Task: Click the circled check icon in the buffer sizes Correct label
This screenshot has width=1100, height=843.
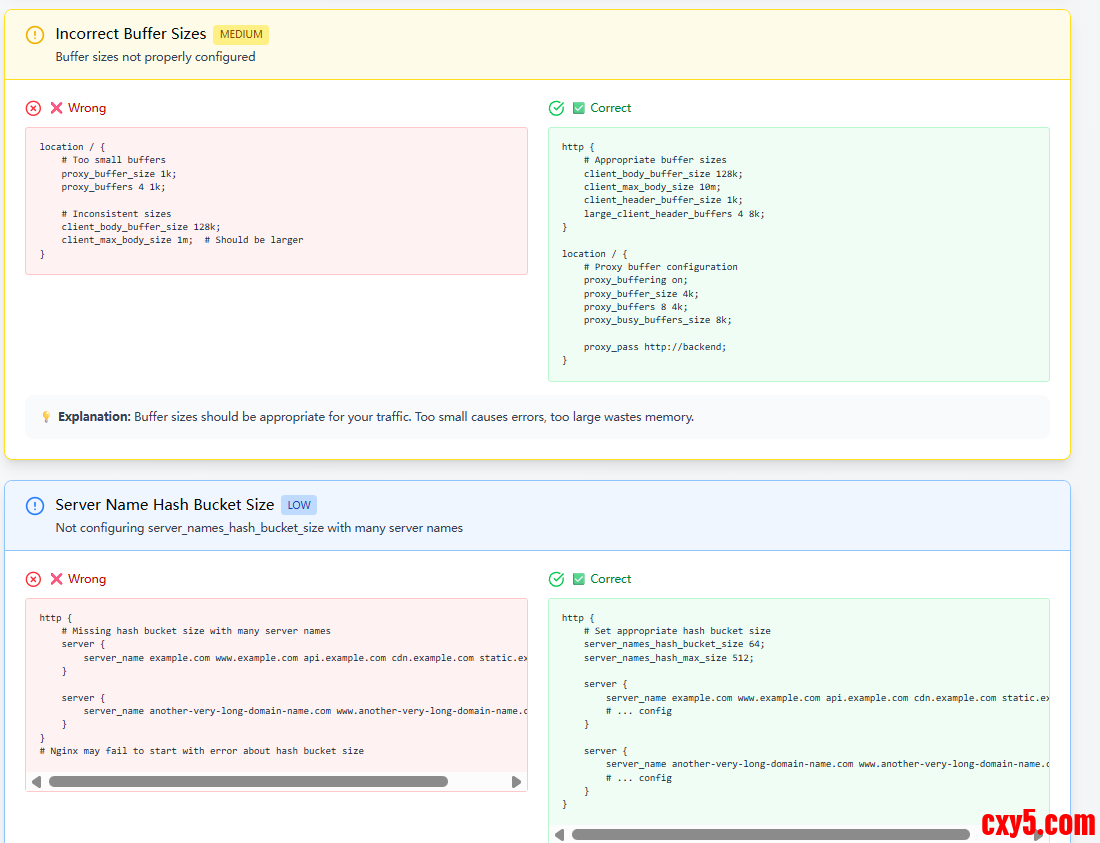Action: click(557, 108)
